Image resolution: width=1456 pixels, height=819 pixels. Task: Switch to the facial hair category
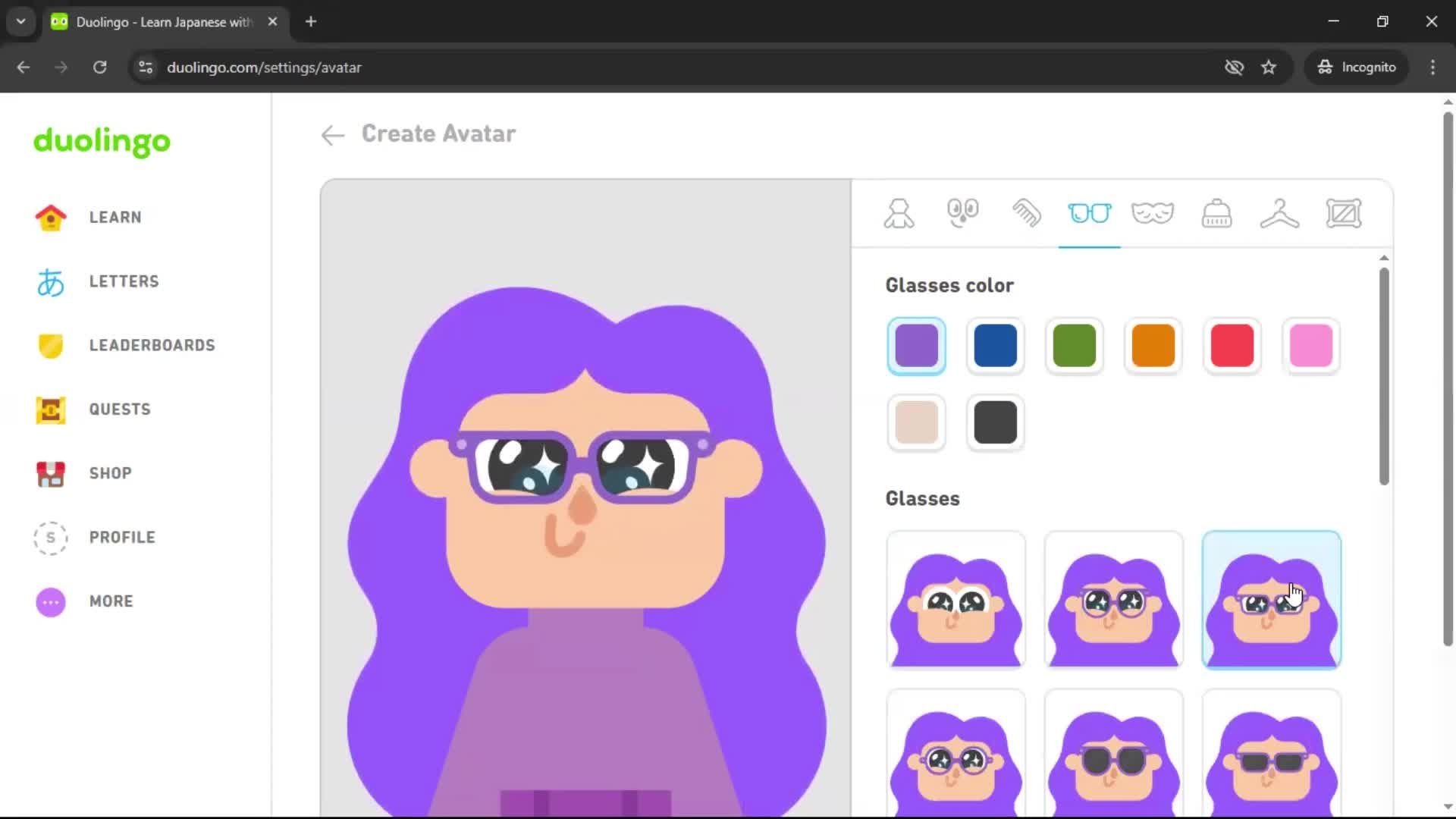1152,213
